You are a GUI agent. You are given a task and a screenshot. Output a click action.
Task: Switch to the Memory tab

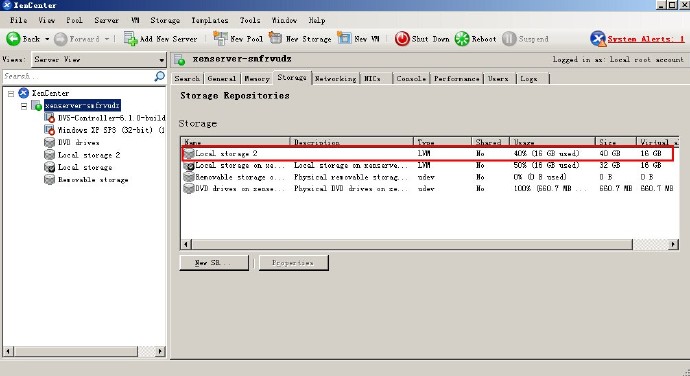257,78
